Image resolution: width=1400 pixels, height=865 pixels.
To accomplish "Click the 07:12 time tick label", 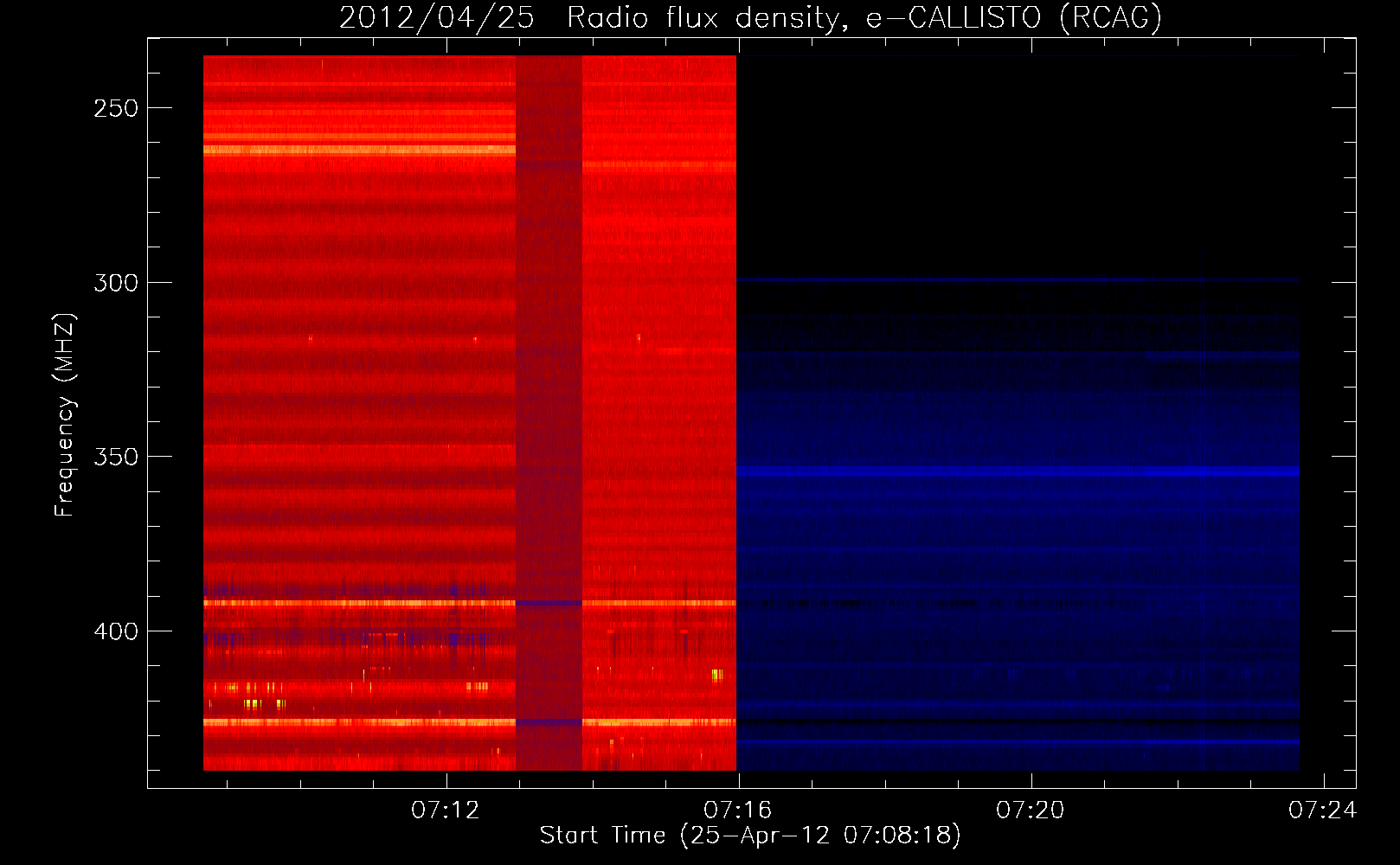I will click(446, 811).
